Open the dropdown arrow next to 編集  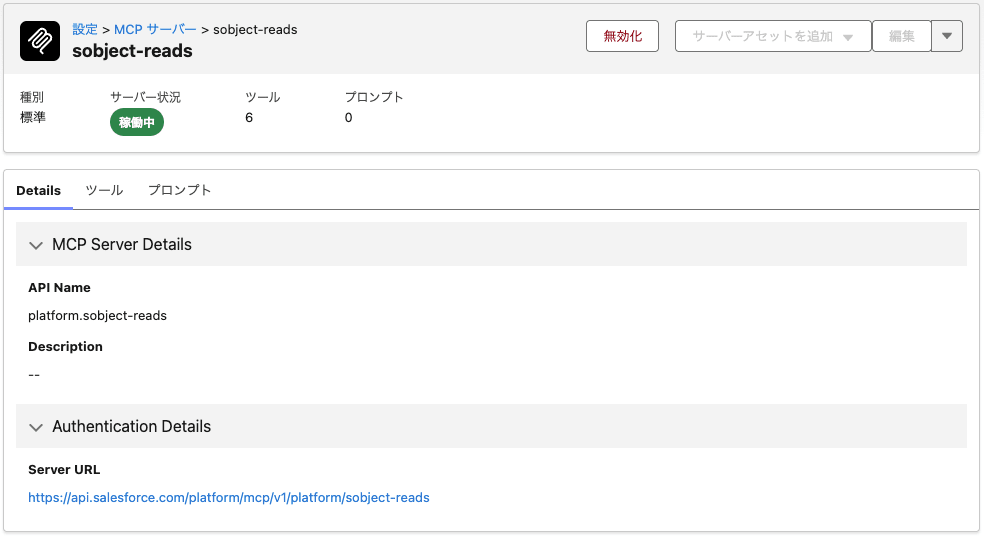(x=947, y=36)
